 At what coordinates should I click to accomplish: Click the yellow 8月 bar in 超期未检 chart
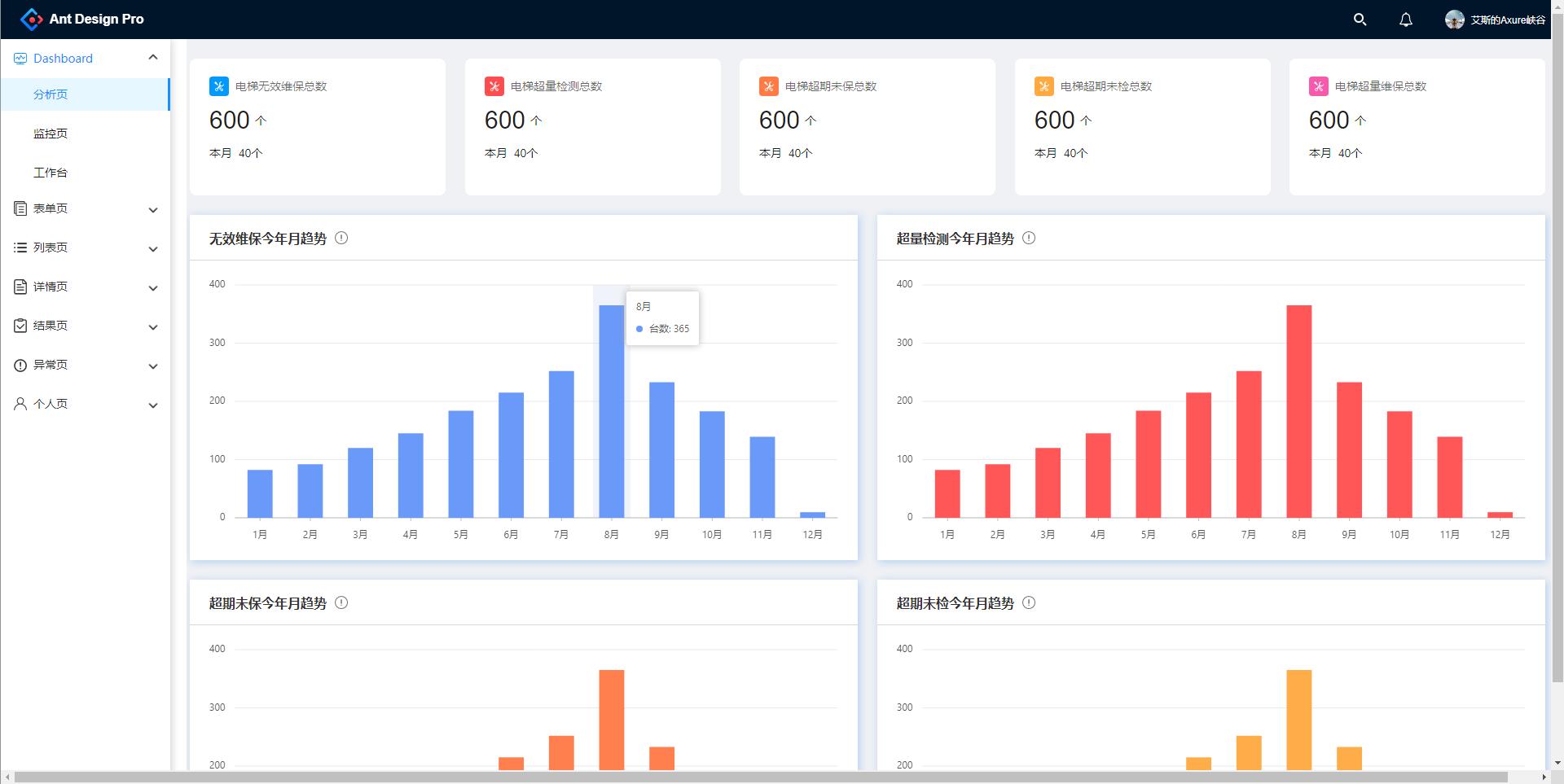coord(1299,720)
